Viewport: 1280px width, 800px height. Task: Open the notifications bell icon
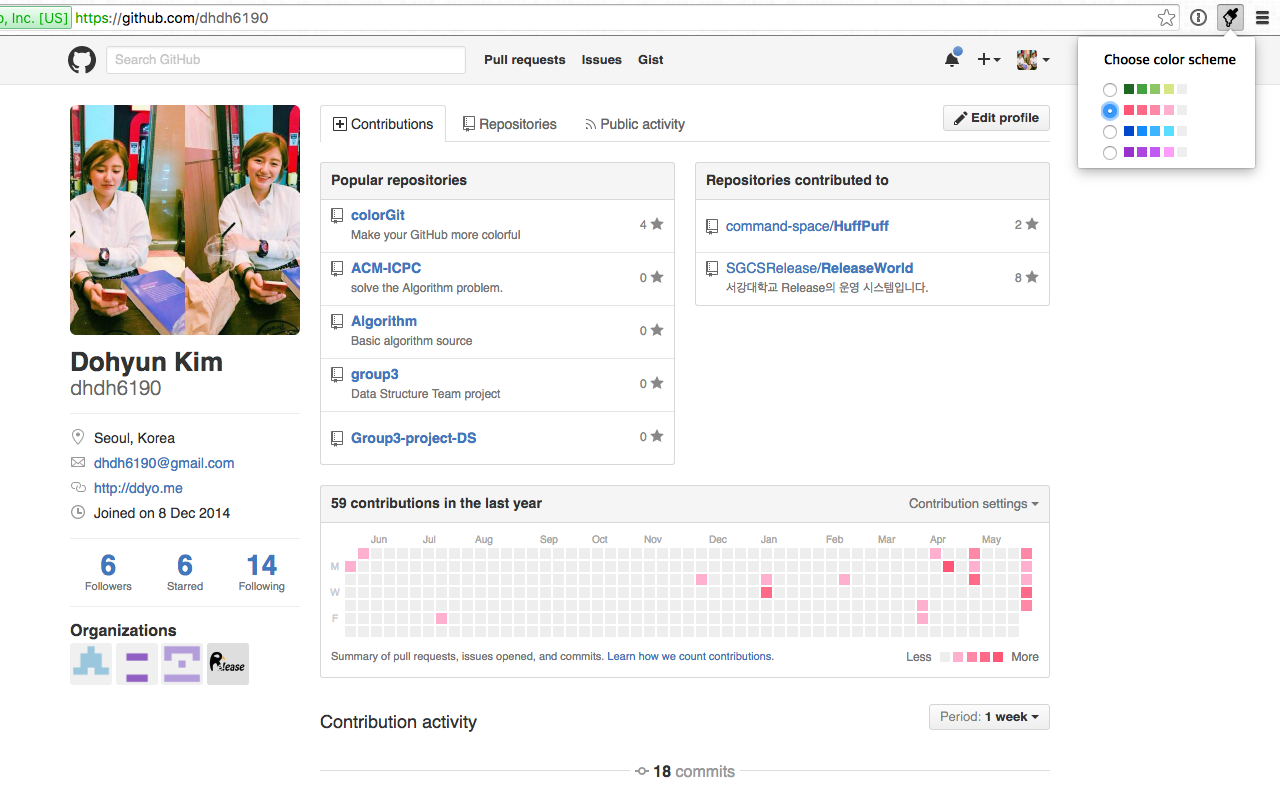(x=952, y=59)
